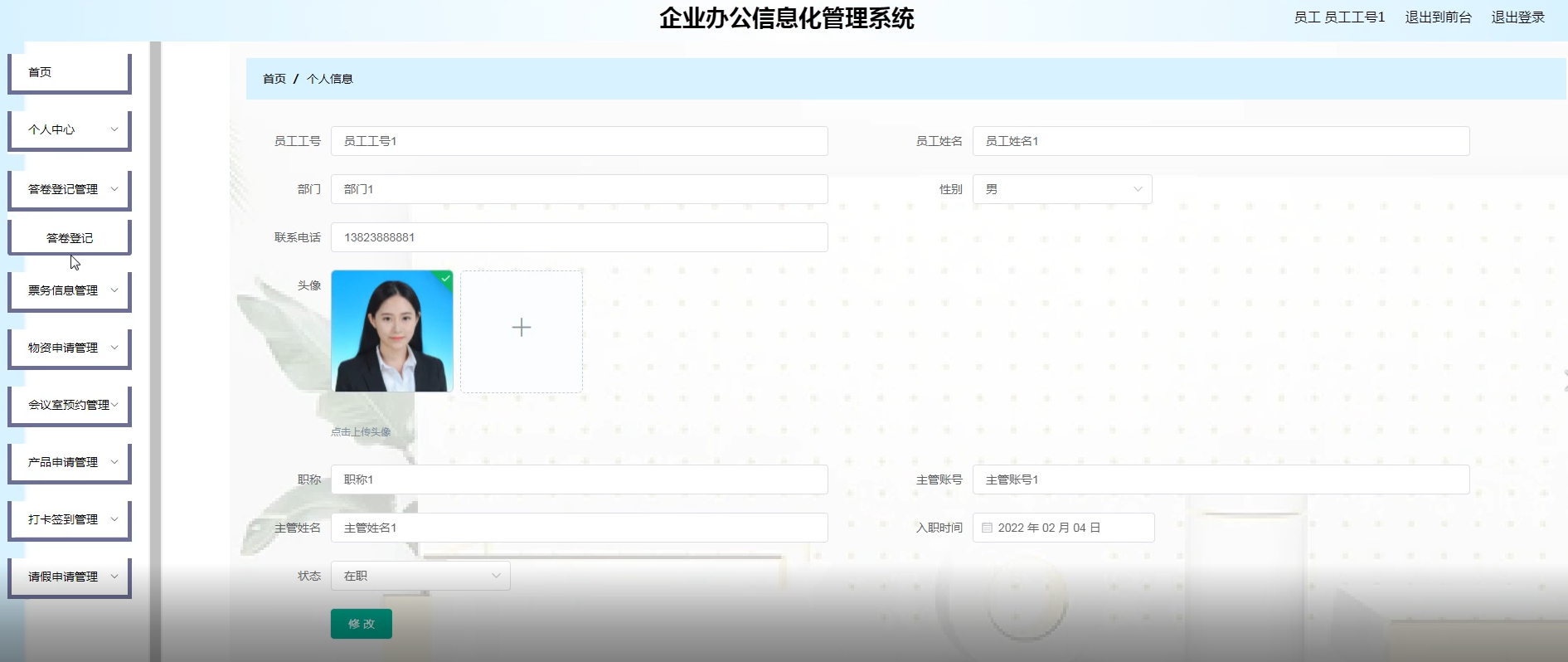Click the 入职时间 date field
The width and height of the screenshot is (1568, 662).
click(1064, 528)
